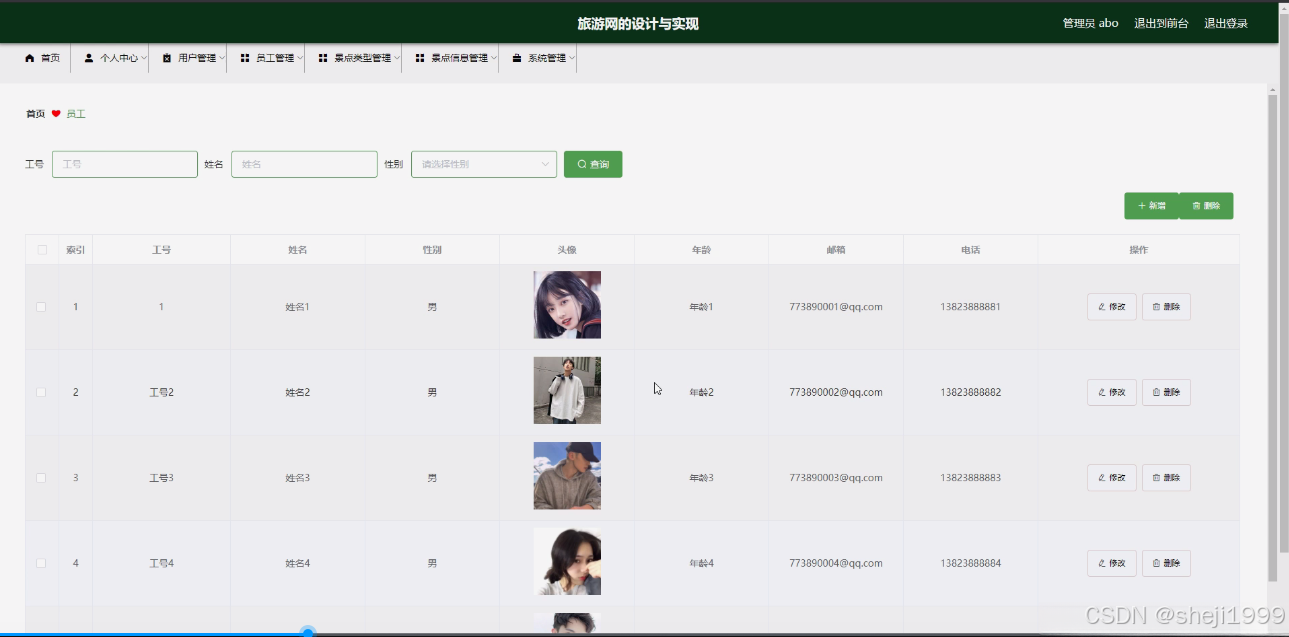
Task: Open avatar photo of 姓名3
Action: tap(567, 476)
